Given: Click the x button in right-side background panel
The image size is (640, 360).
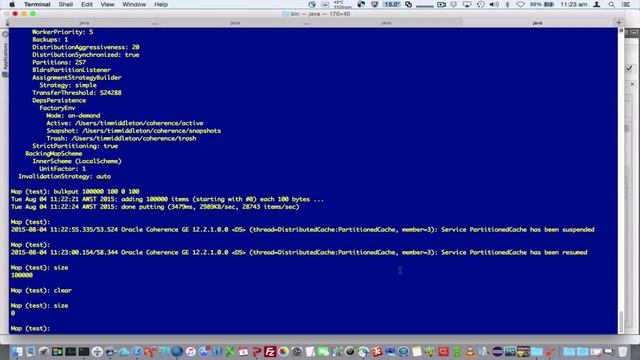Looking at the screenshot, I should [632, 84].
